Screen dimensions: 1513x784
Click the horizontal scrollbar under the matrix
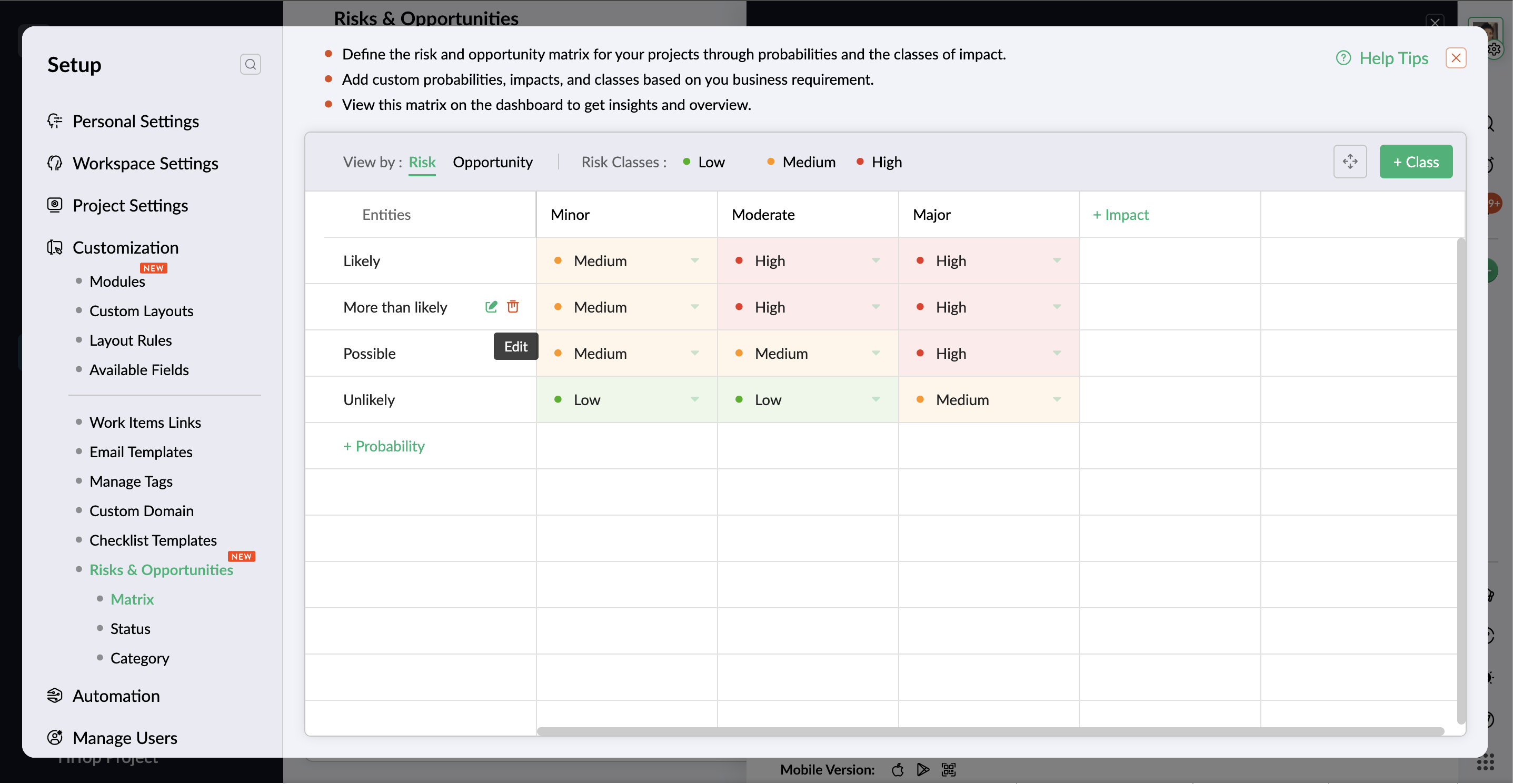point(990,731)
